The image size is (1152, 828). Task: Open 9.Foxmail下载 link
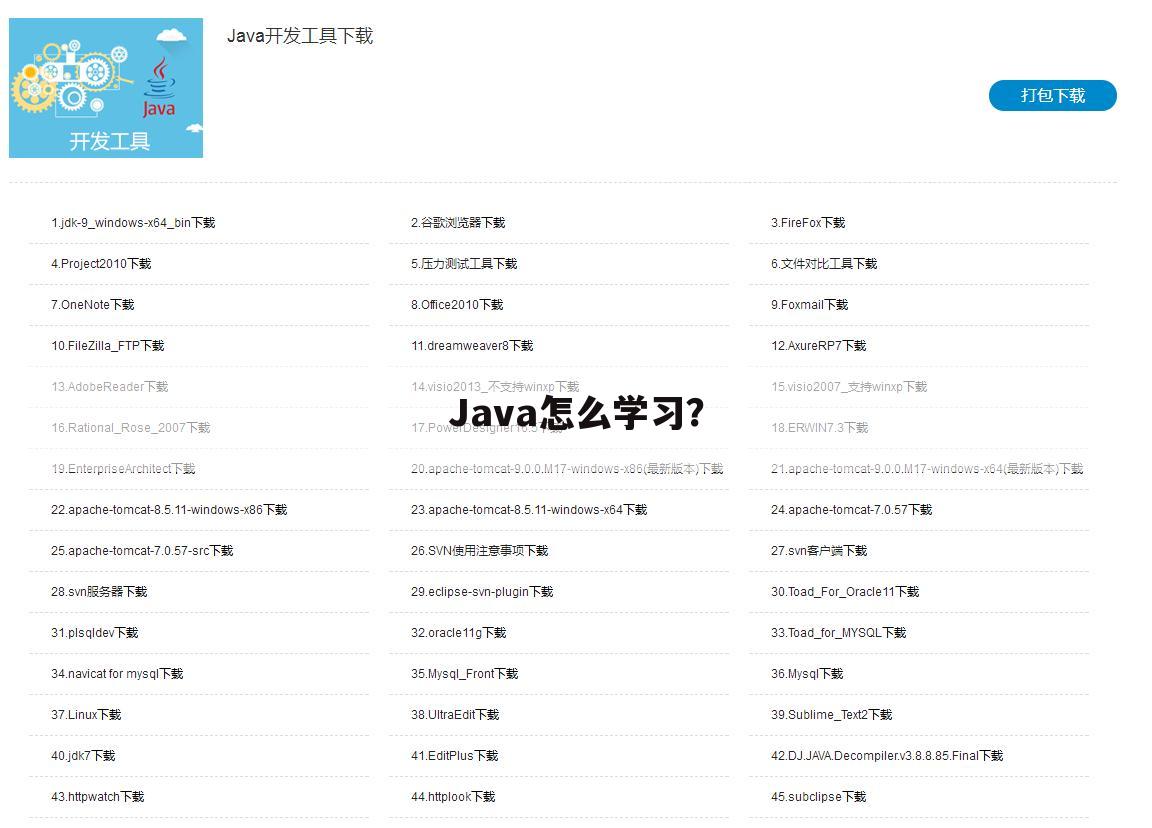[809, 305]
